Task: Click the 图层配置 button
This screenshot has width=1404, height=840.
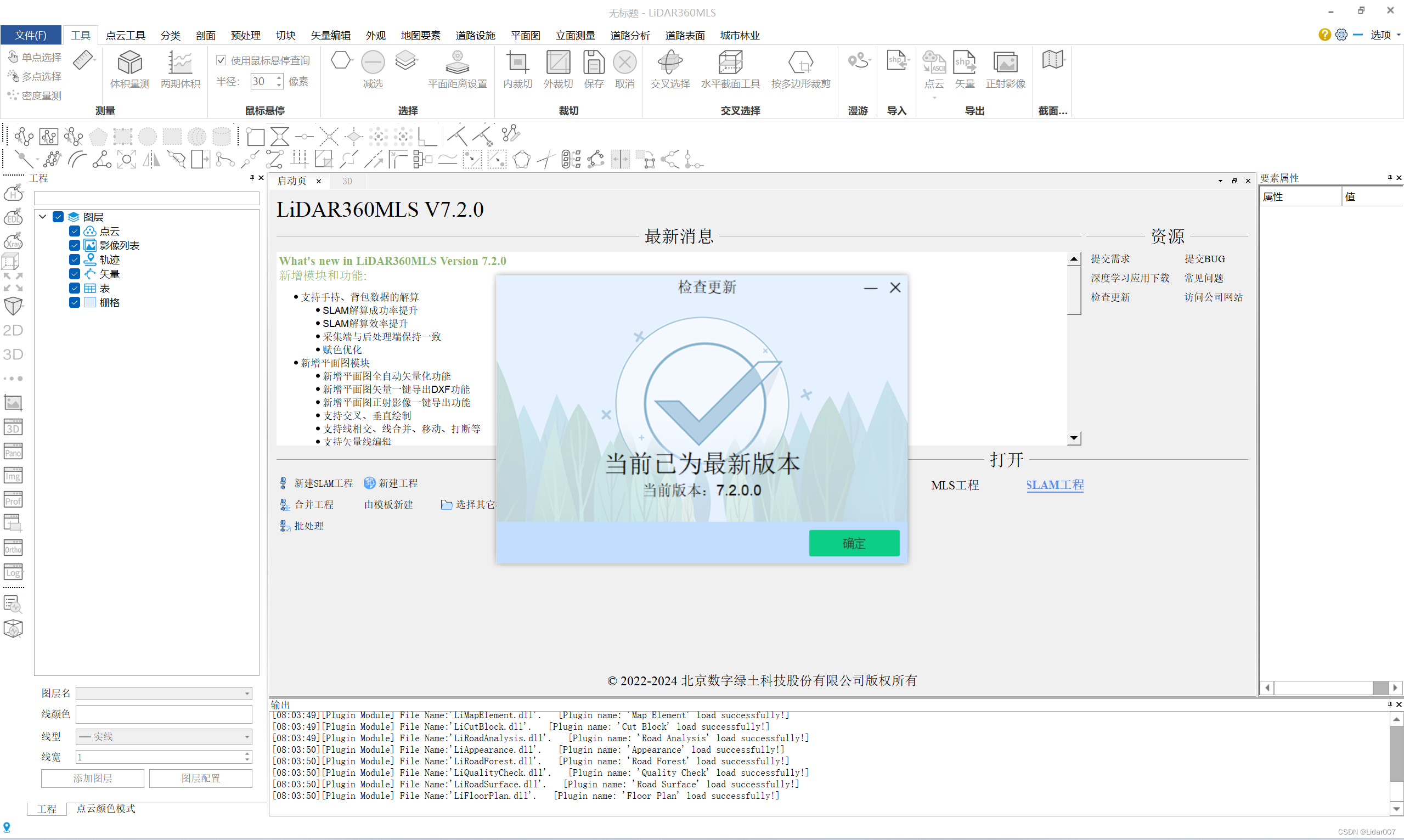Action: pos(200,779)
